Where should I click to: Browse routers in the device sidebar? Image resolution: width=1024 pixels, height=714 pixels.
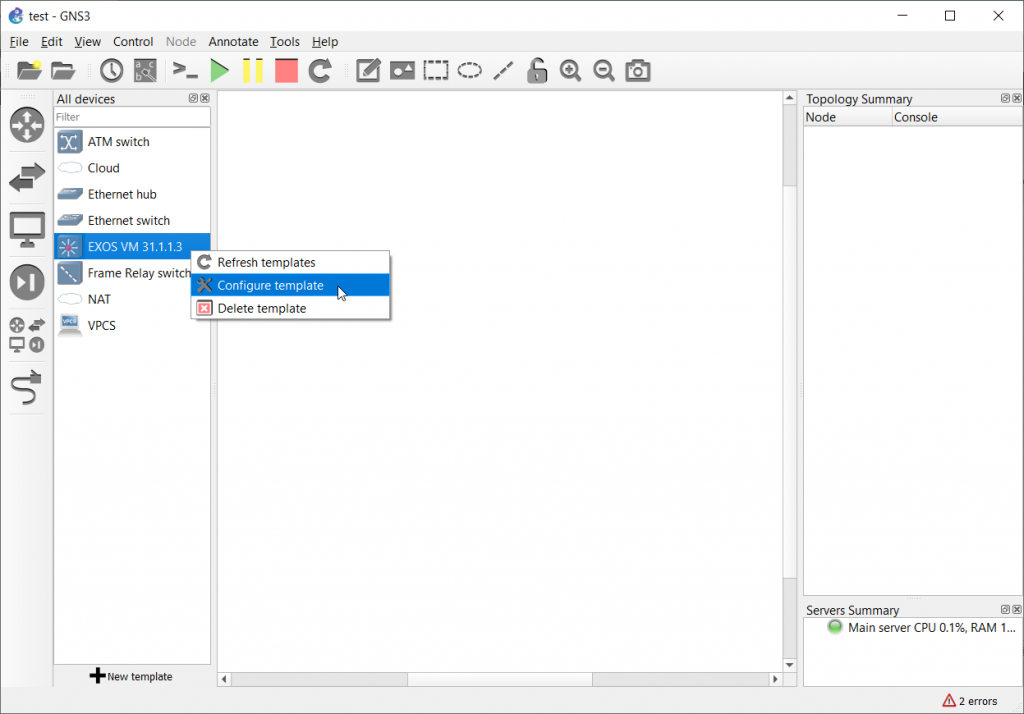coord(27,124)
